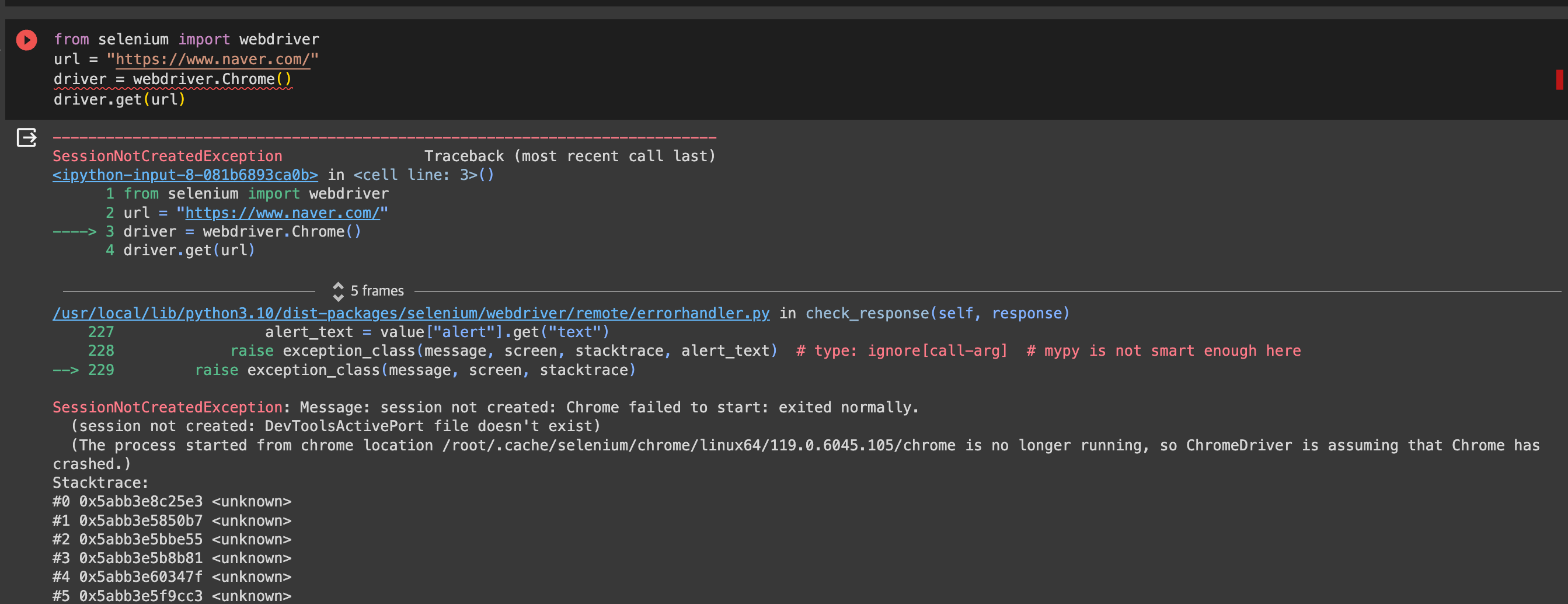Click stack frame '#2 0x5abb3e5bbe55'
Viewport: 1568px width, 604px height.
(127, 540)
